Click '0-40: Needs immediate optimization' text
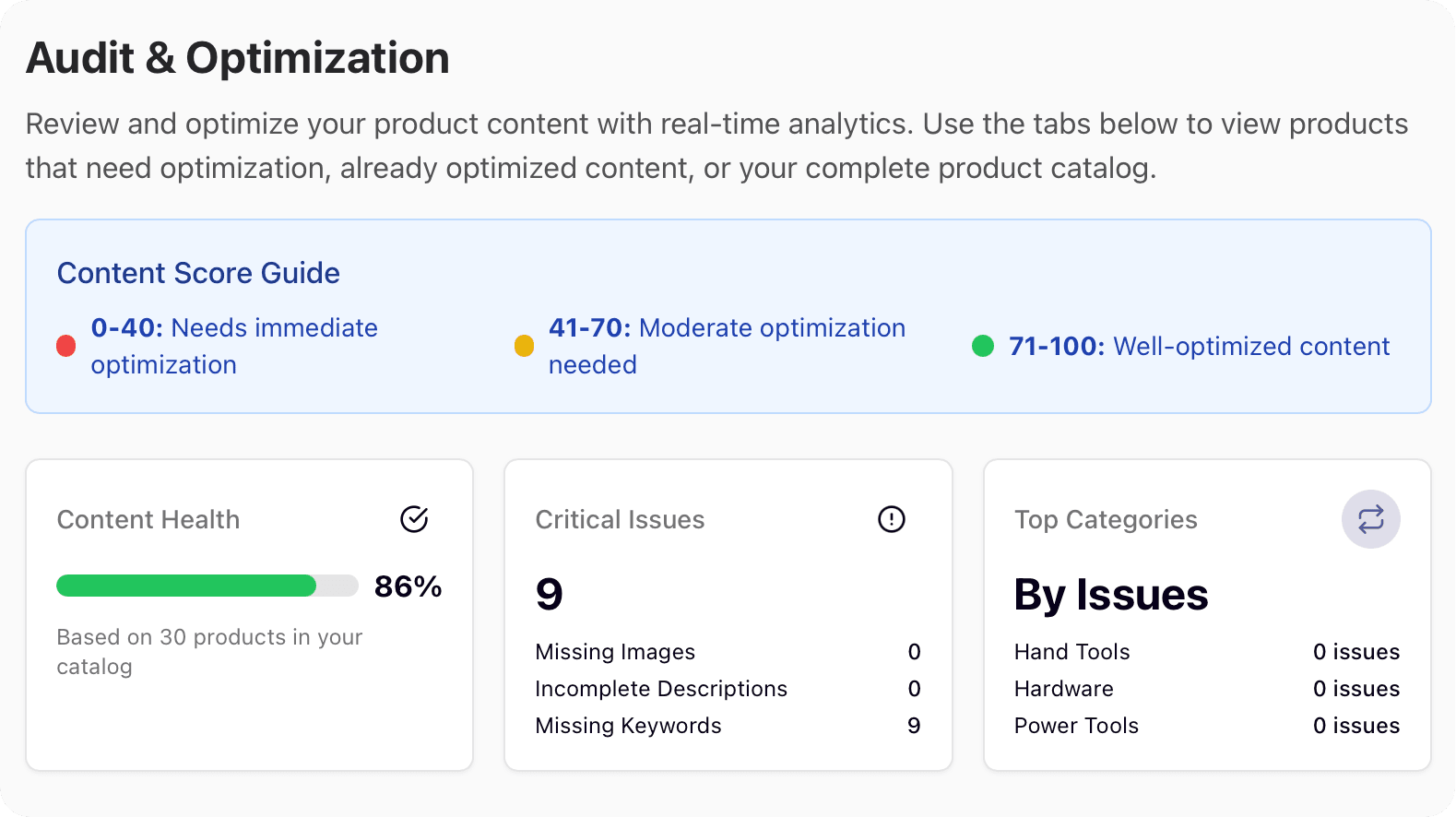This screenshot has height=817, width=1456. click(234, 346)
